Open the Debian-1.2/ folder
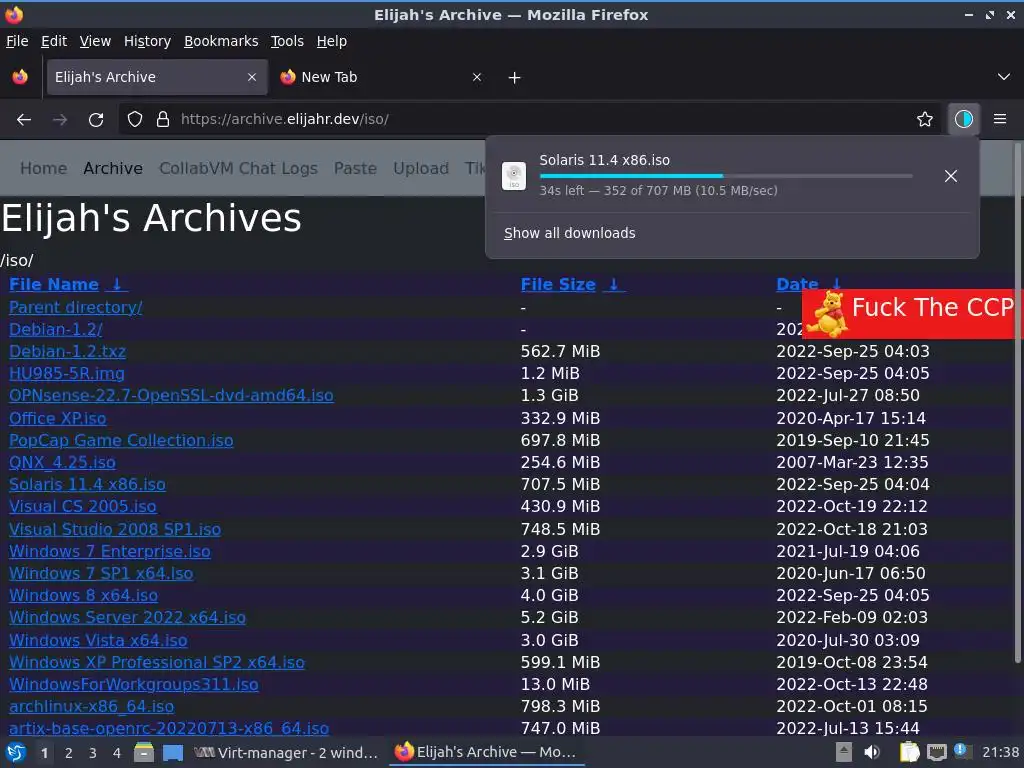The height and width of the screenshot is (768, 1024). [x=56, y=329]
